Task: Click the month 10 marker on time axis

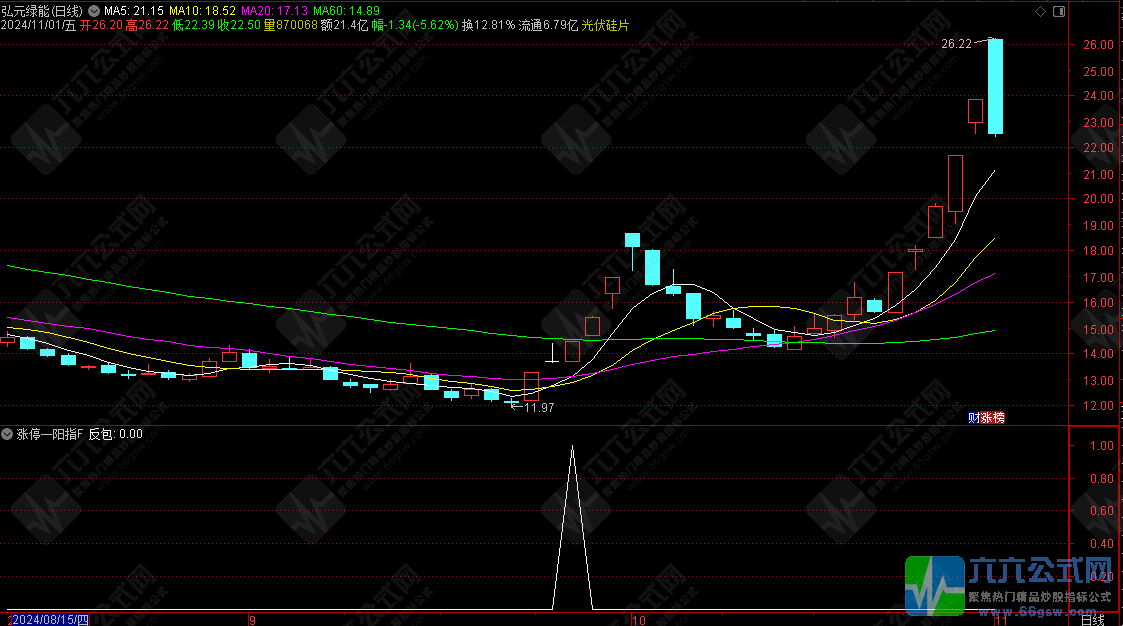Action: point(639,620)
